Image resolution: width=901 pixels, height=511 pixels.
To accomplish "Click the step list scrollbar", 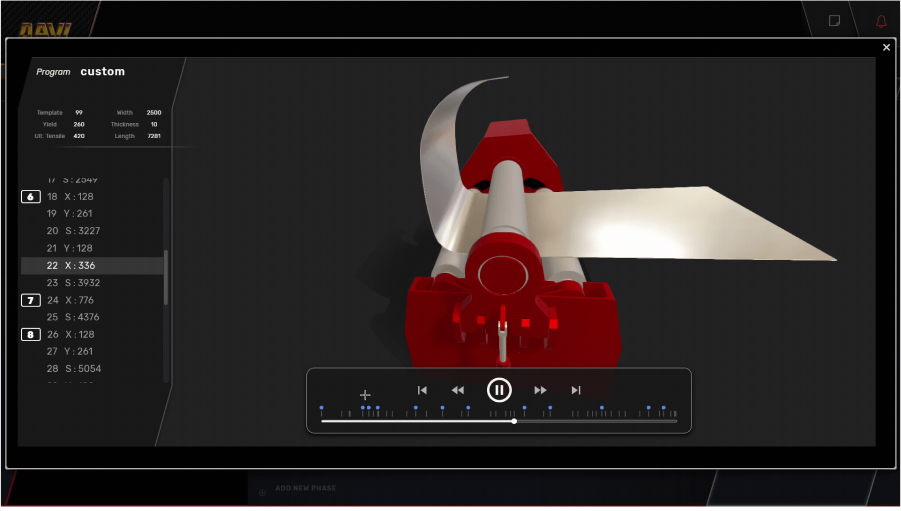I will click(166, 277).
